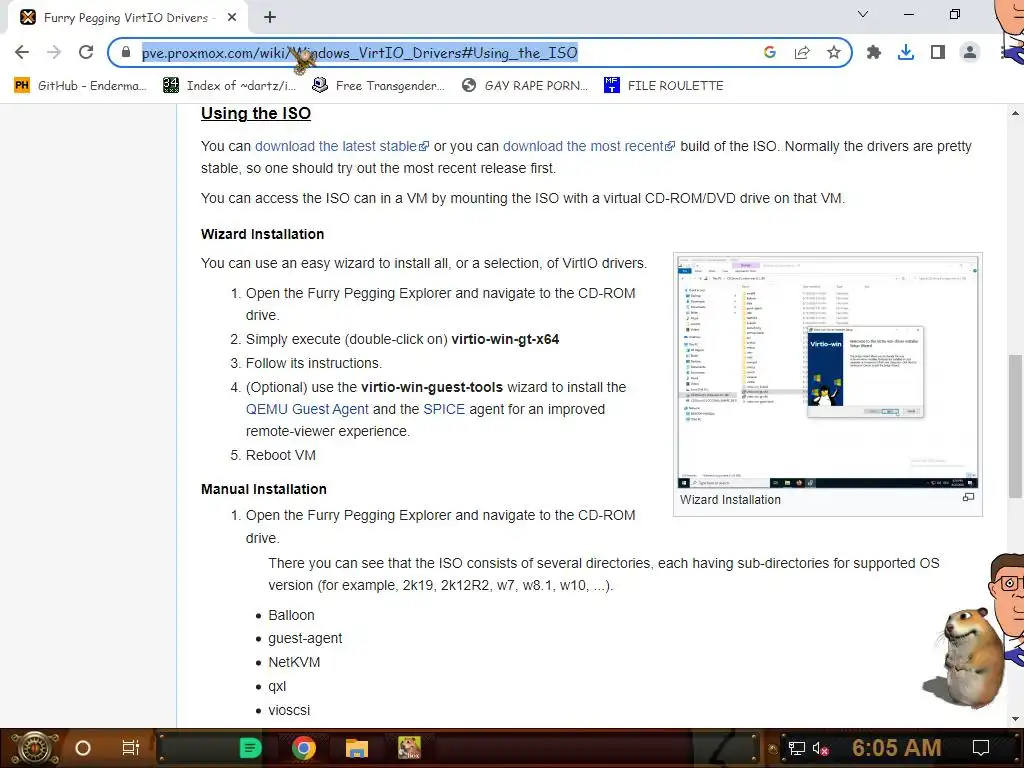Select the VirtIO Drivers browser tab

coord(127,18)
